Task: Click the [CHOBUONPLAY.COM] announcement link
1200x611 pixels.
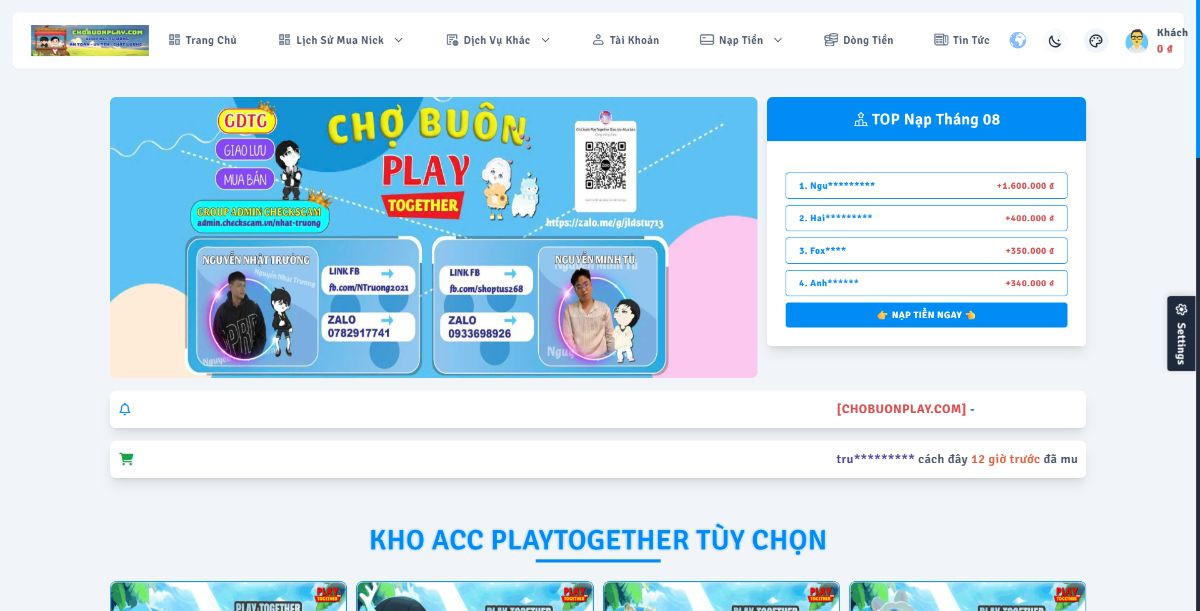Action: tap(902, 409)
